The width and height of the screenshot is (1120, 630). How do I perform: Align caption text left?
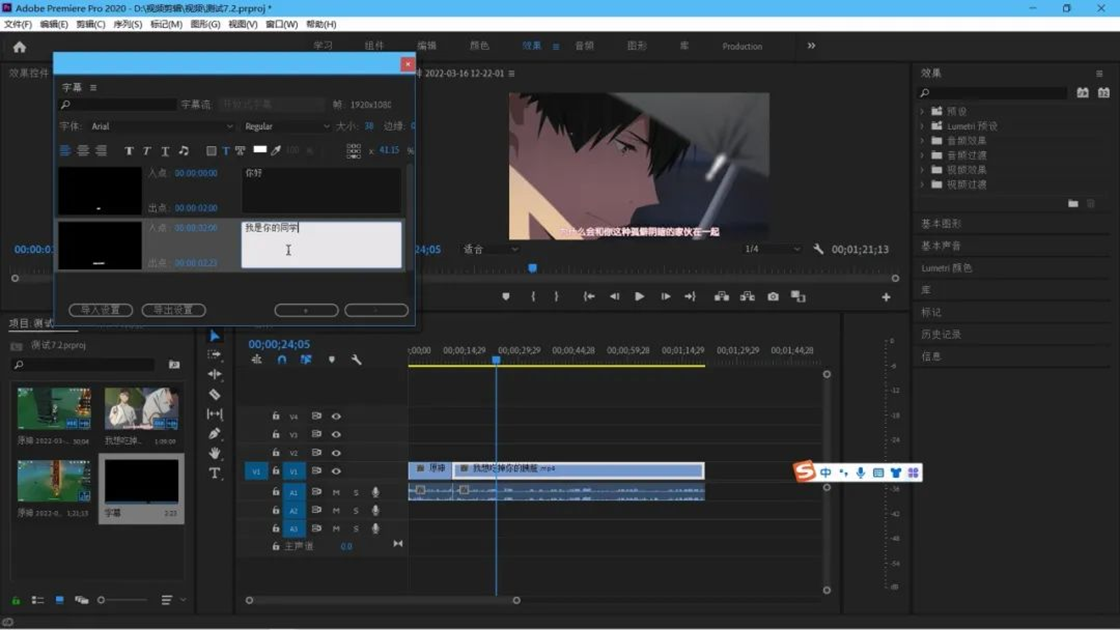65,151
